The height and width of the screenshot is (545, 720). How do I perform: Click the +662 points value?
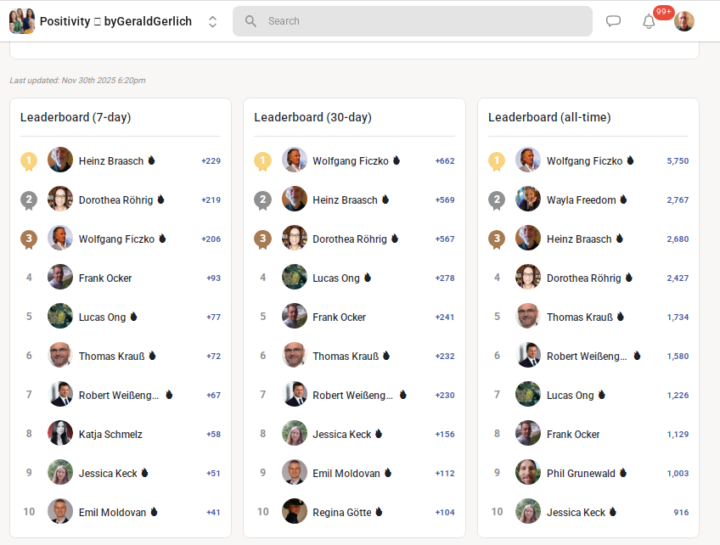tap(445, 161)
